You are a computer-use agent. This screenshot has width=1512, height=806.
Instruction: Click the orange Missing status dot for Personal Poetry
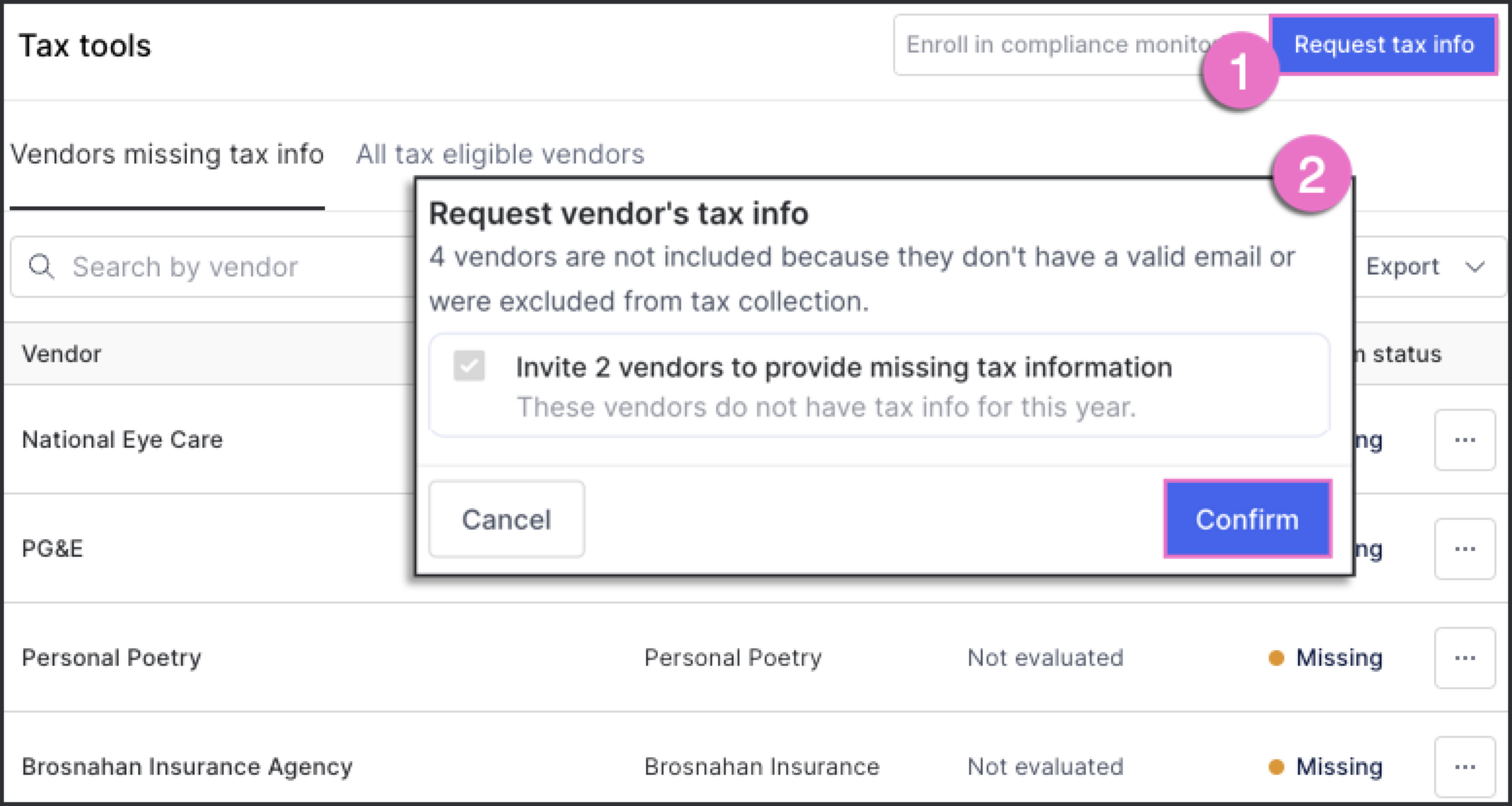pos(1276,658)
